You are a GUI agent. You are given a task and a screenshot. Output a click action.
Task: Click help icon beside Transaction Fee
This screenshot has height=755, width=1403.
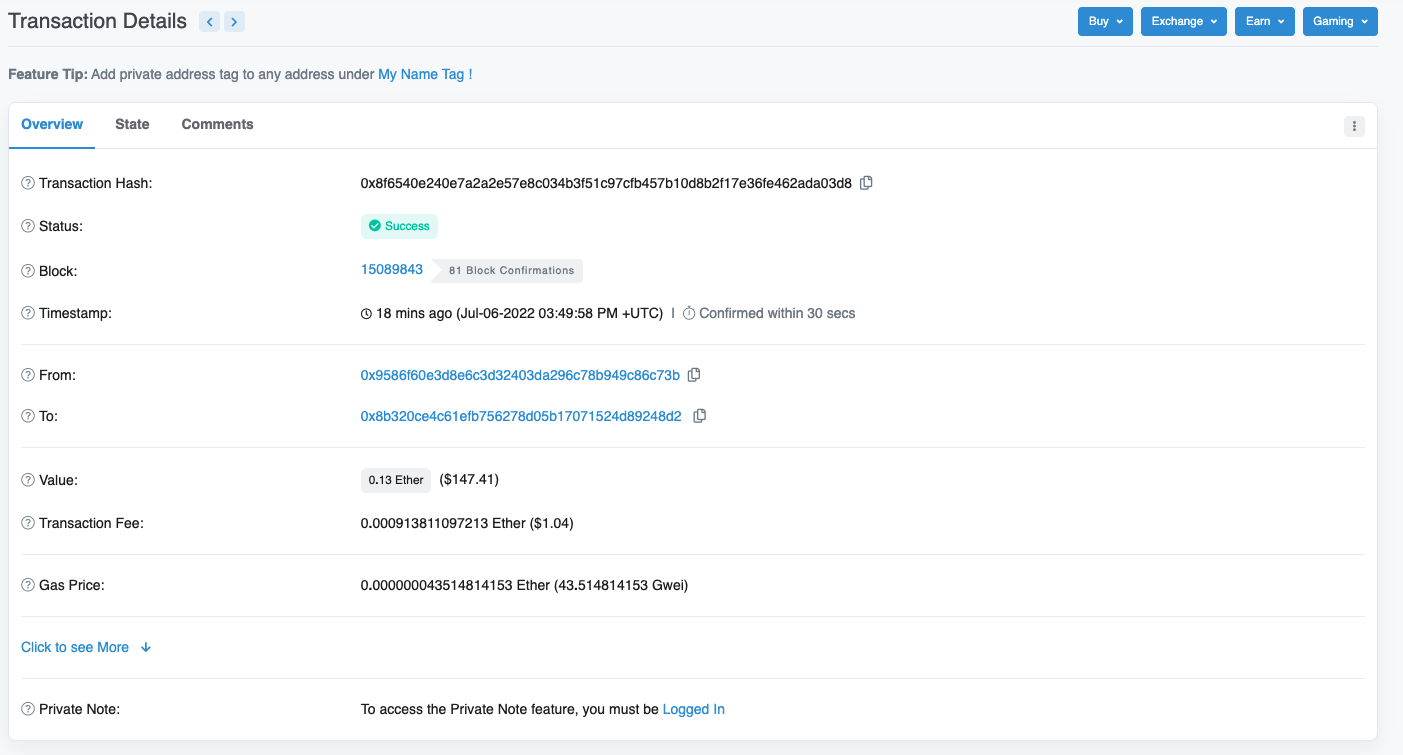point(28,523)
